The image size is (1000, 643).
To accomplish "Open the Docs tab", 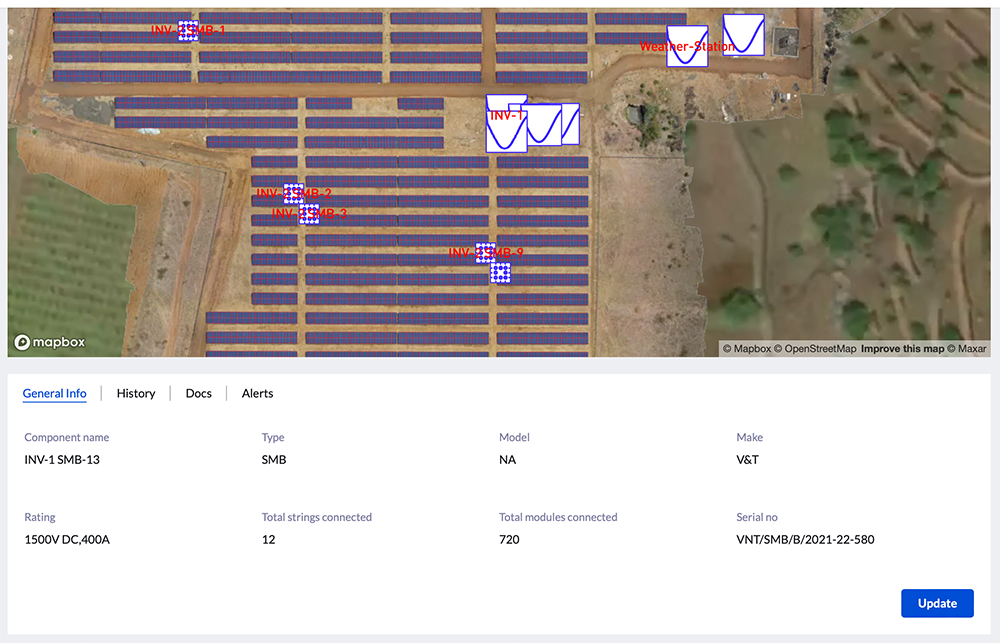I will click(198, 394).
